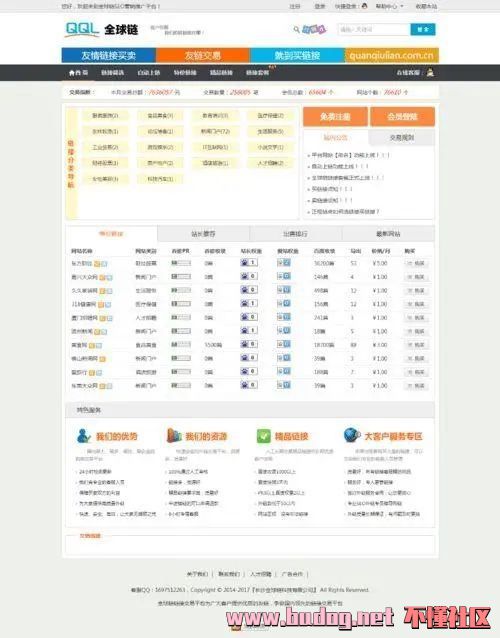
Task: Click the magnifier icon beside the search box
Action: (297, 29)
